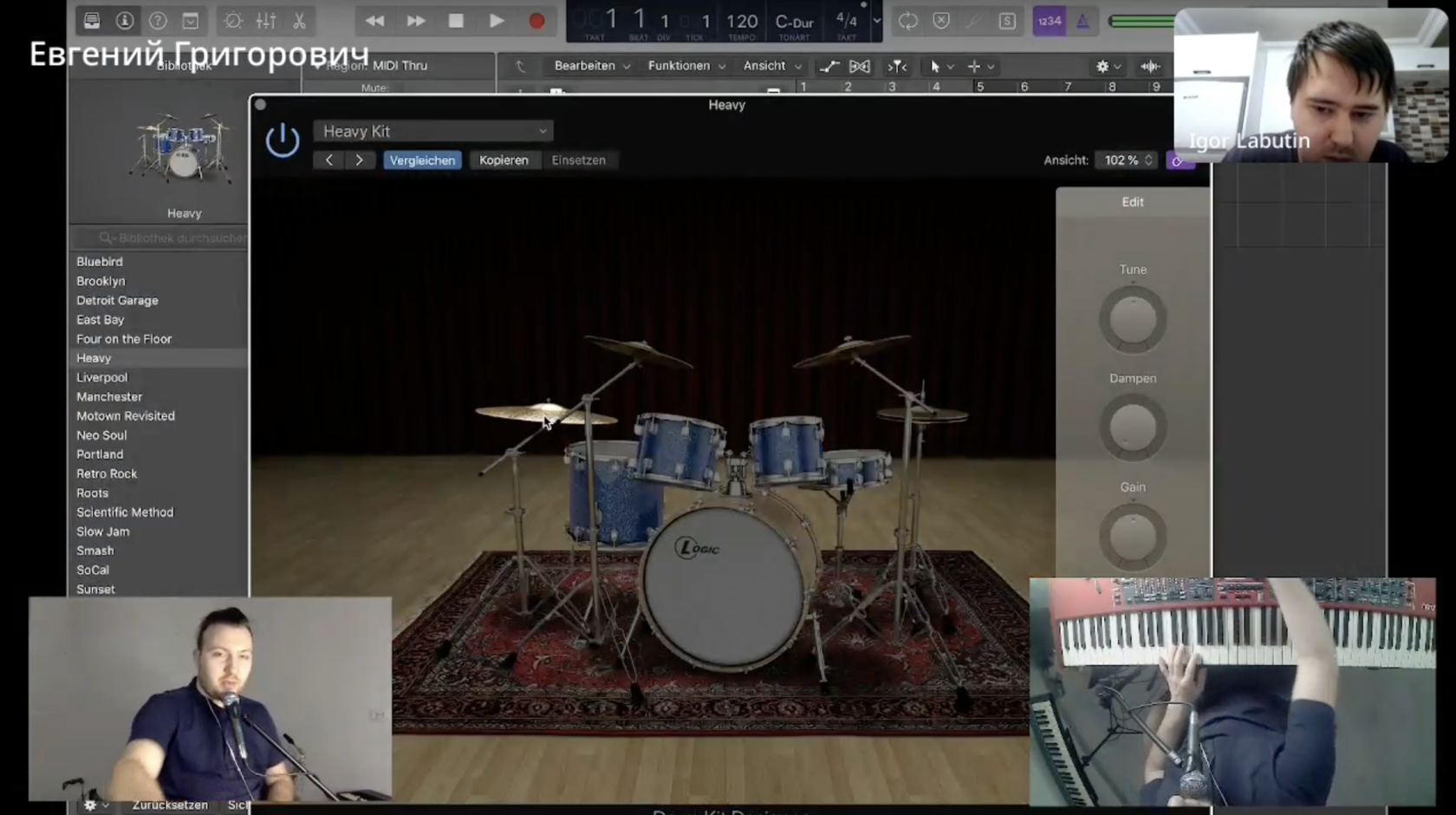Open the tracks gear settings dropdown

click(x=1108, y=66)
